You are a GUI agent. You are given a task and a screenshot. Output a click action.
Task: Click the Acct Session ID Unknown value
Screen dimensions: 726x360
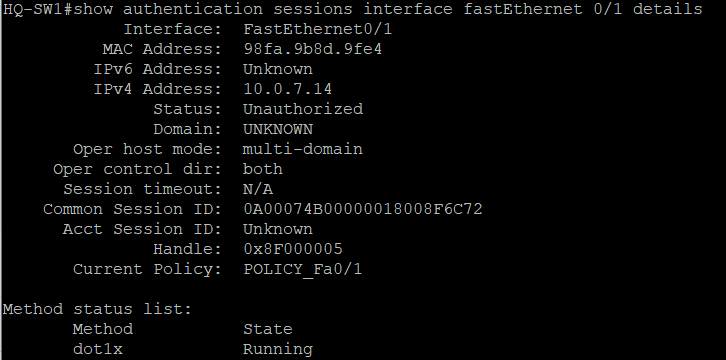[278, 229]
